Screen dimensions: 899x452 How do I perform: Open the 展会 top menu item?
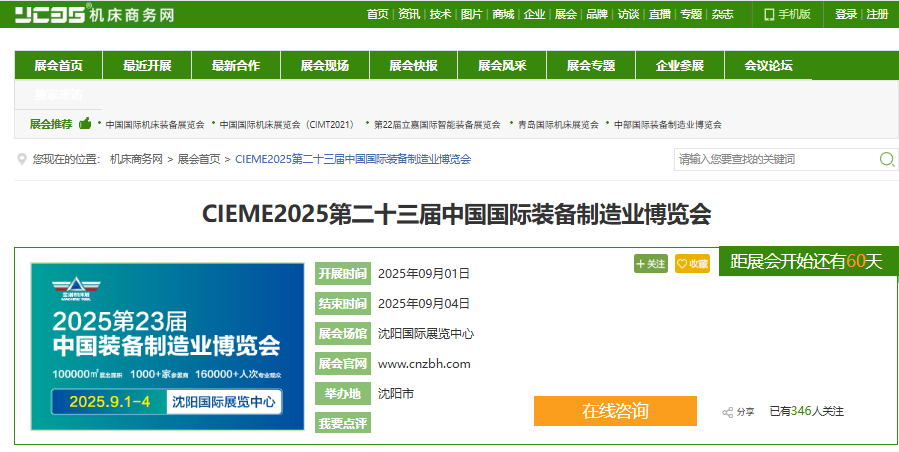[x=565, y=14]
